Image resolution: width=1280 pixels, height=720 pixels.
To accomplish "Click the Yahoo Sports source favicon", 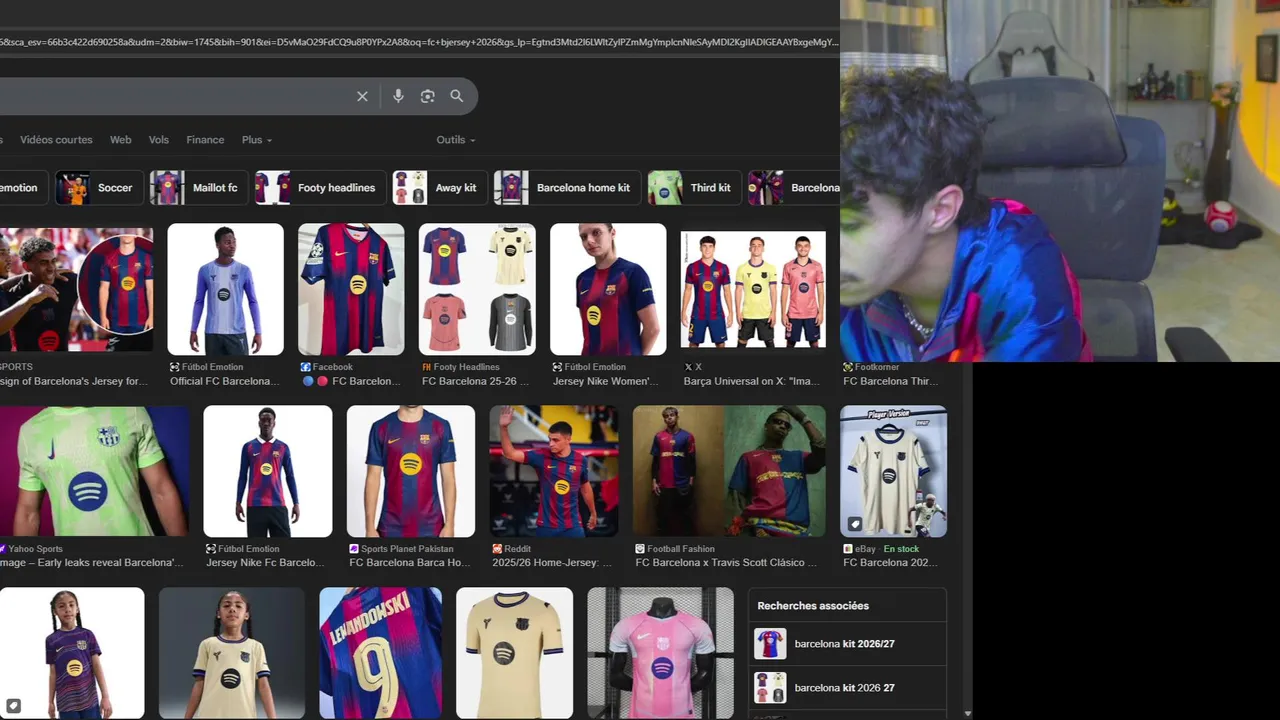I will point(3,549).
